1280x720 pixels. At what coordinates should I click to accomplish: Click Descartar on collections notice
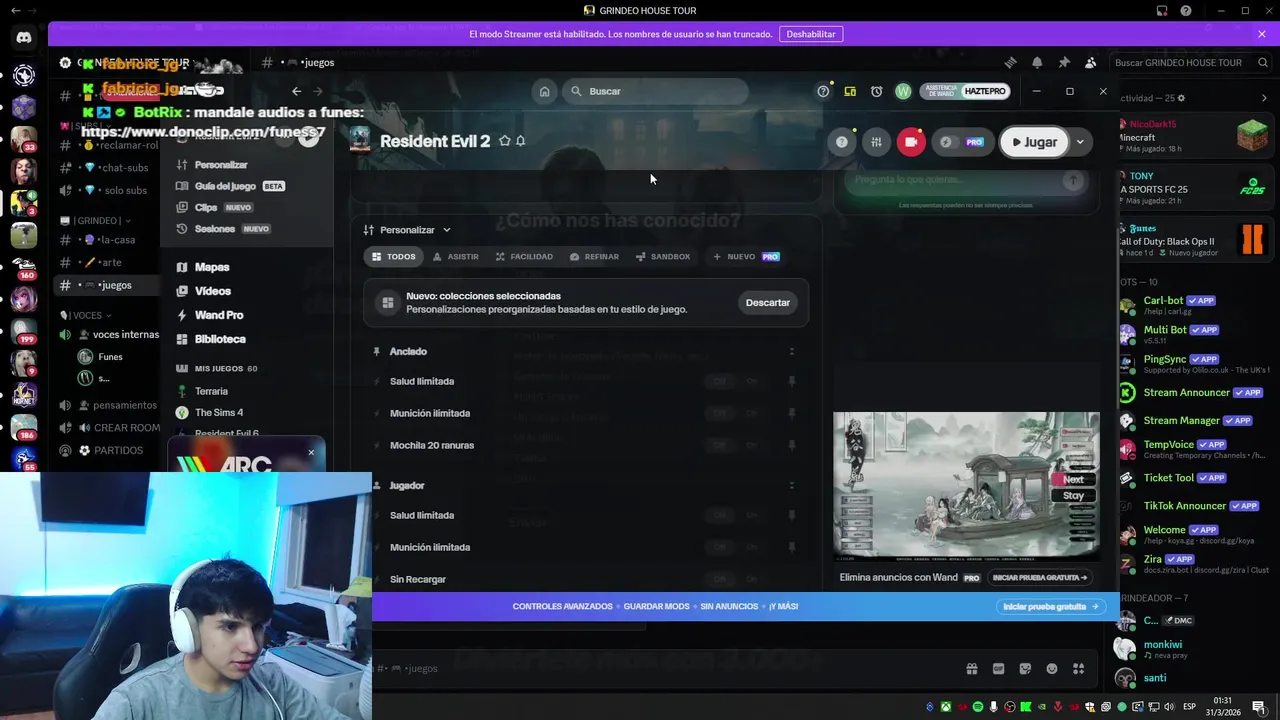(768, 303)
